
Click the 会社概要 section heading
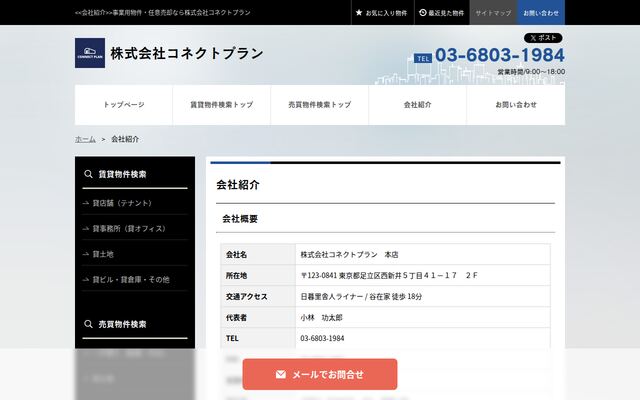pyautogui.click(x=240, y=219)
